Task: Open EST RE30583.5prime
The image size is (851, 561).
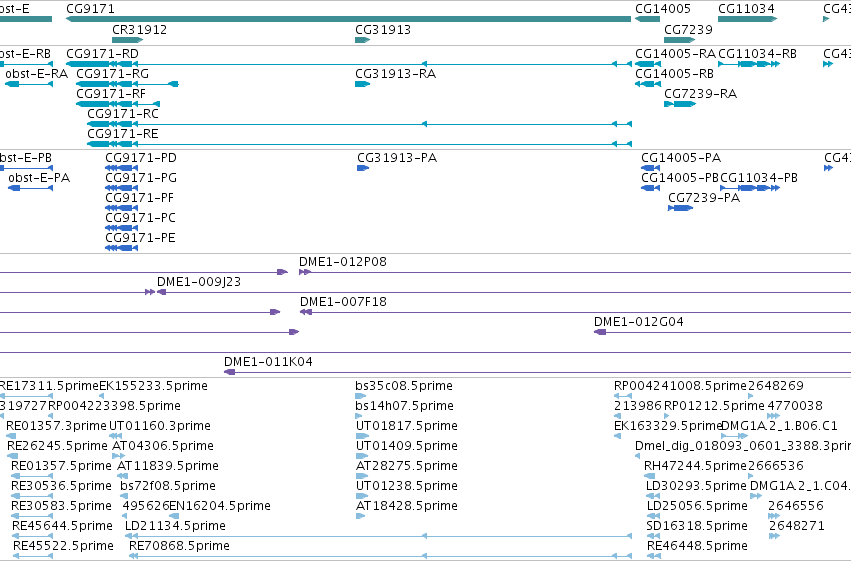Action: (x=61, y=506)
